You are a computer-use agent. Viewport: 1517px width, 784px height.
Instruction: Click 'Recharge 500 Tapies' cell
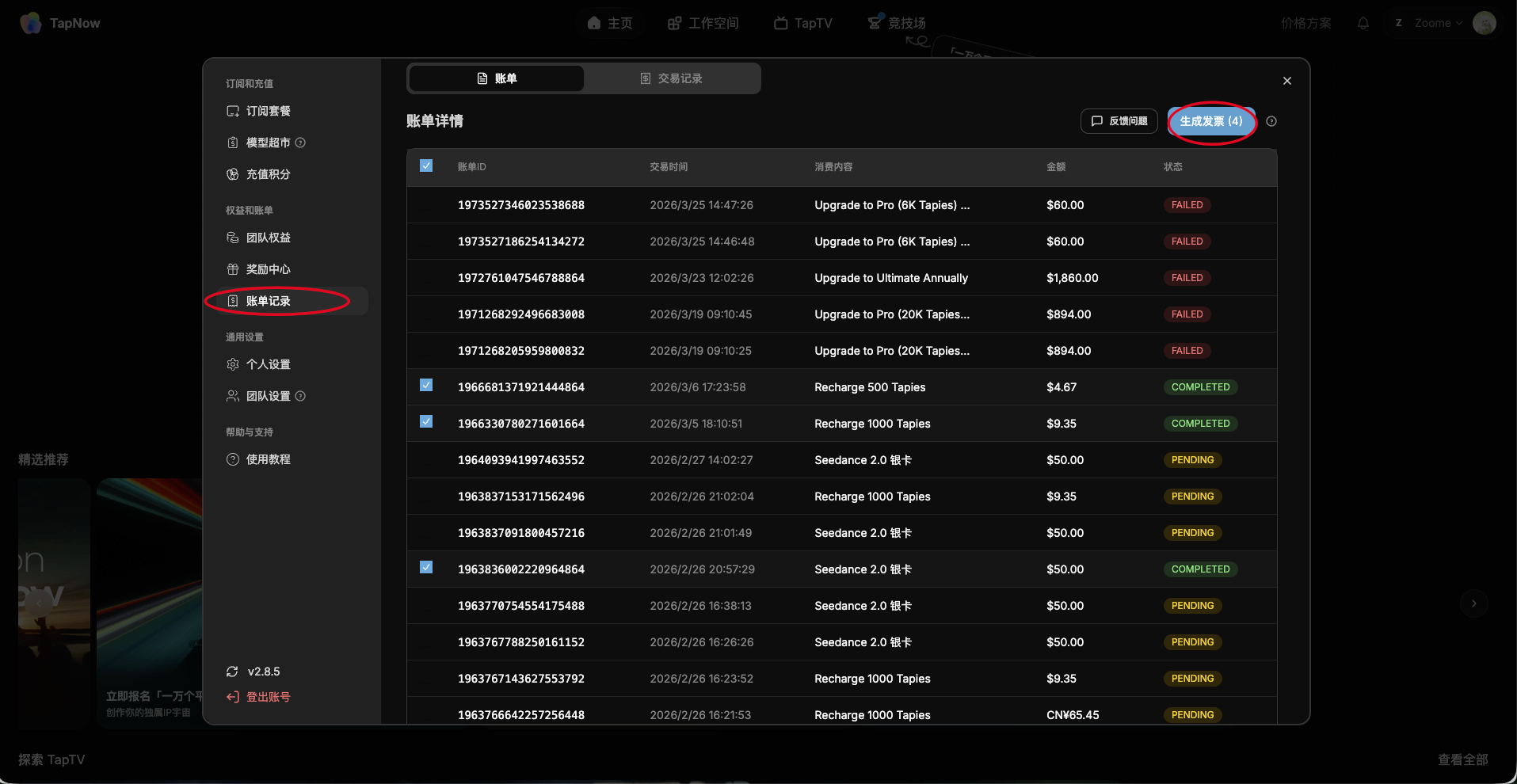coord(870,387)
